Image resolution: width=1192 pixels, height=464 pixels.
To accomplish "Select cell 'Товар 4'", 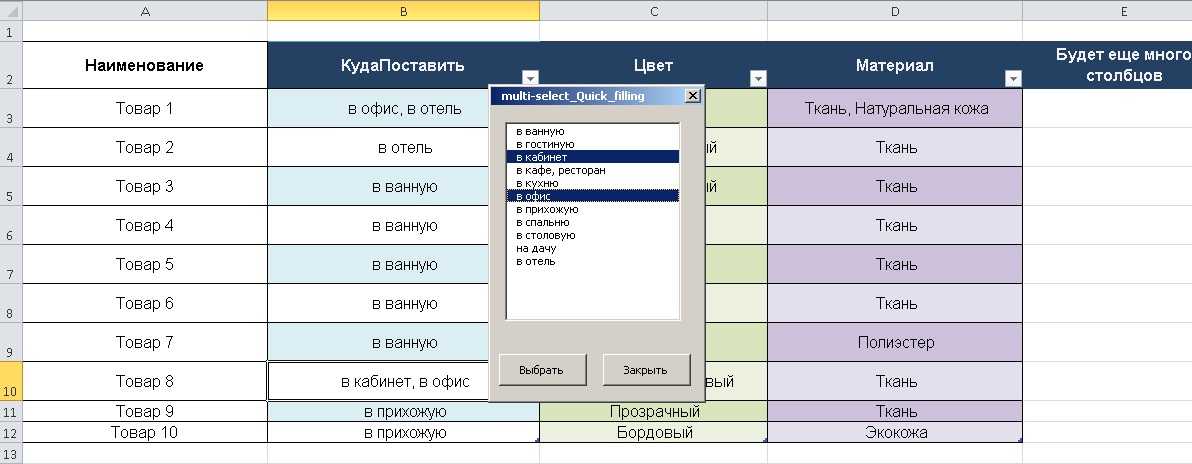I will tap(144, 225).
